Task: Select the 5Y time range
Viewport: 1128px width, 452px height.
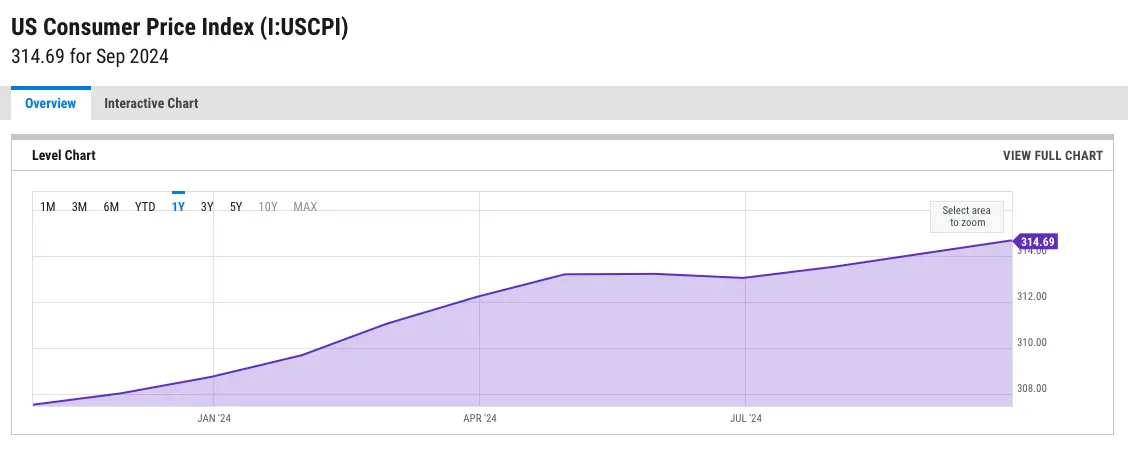Action: pyautogui.click(x=236, y=207)
